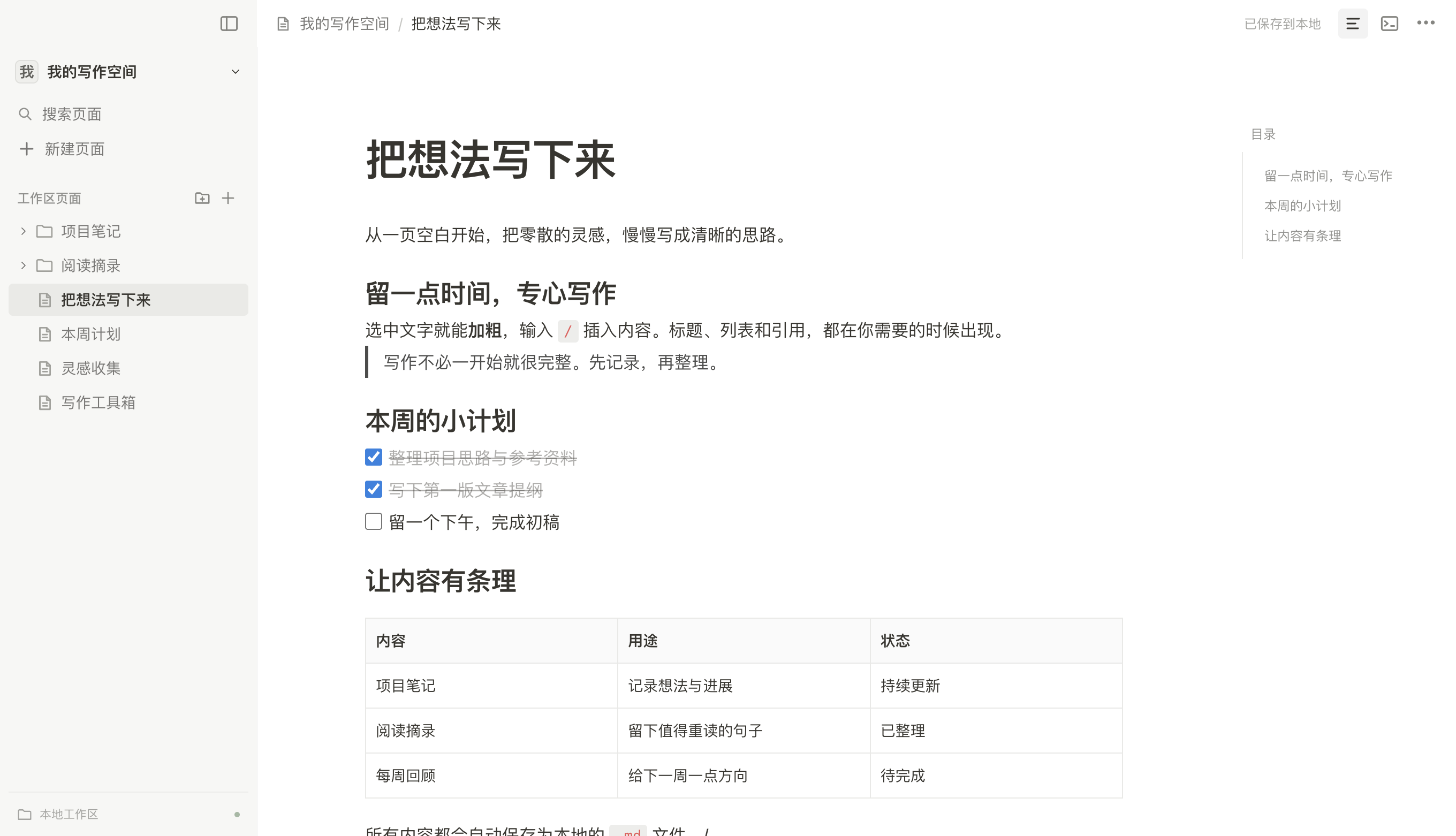
Task: Click the page icon beside 写作工具箱
Action: [45, 403]
